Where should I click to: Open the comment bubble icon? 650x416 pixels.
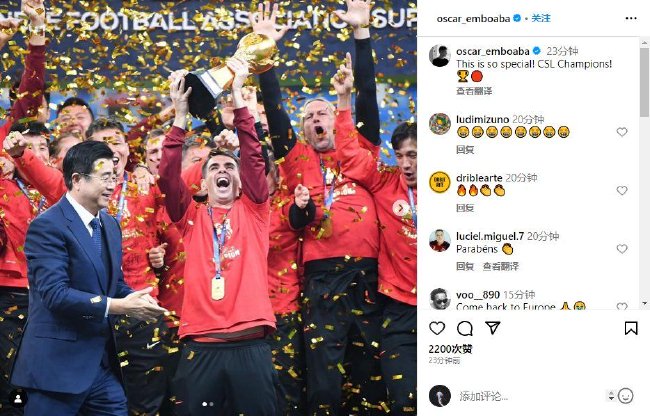(x=465, y=329)
